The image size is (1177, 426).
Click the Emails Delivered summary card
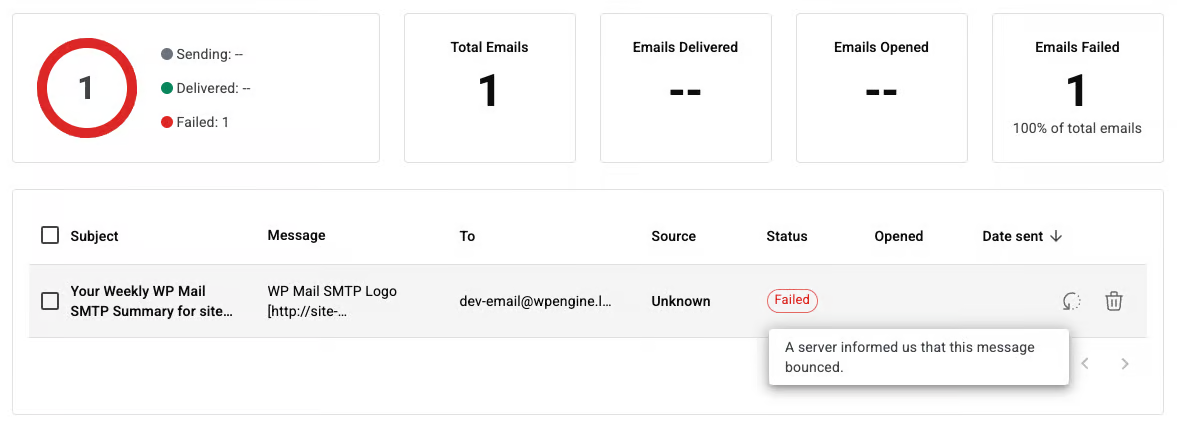coord(685,88)
